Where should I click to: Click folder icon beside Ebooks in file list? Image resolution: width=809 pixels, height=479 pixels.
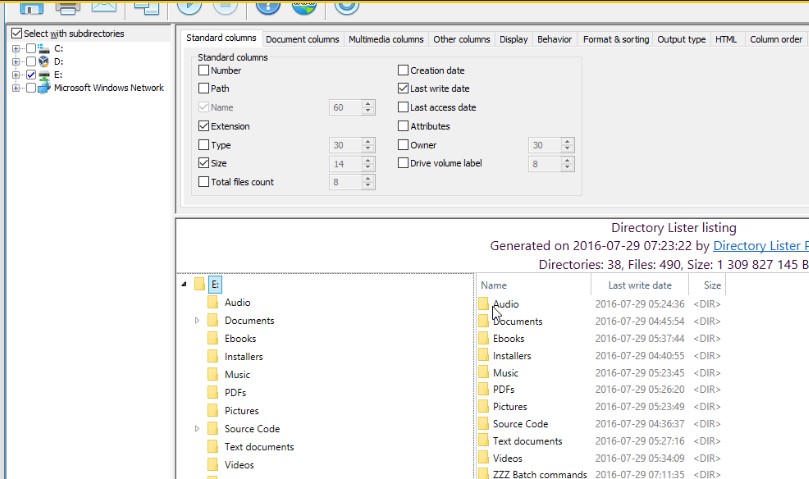point(483,339)
